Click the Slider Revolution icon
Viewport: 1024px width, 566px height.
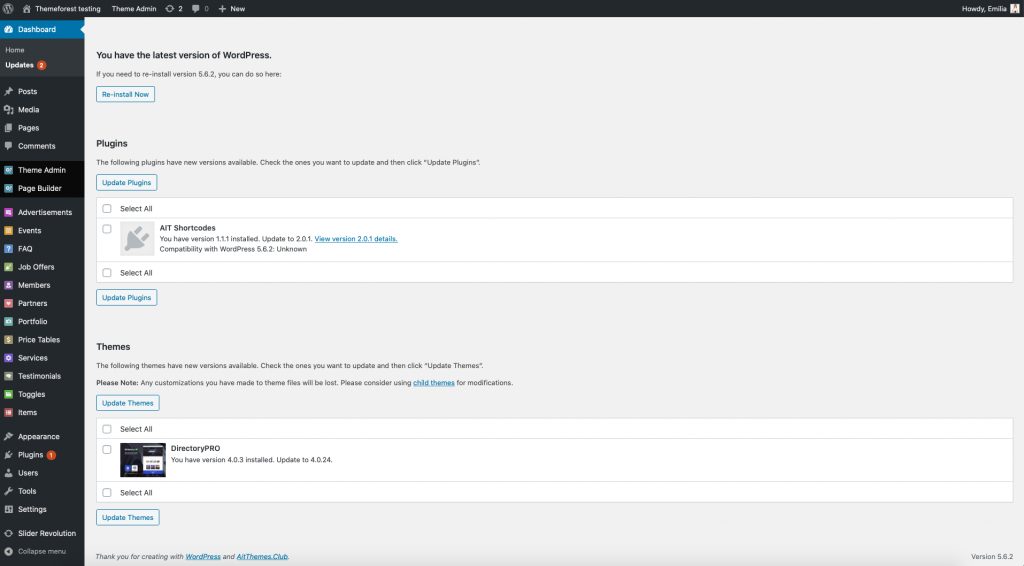(8, 533)
